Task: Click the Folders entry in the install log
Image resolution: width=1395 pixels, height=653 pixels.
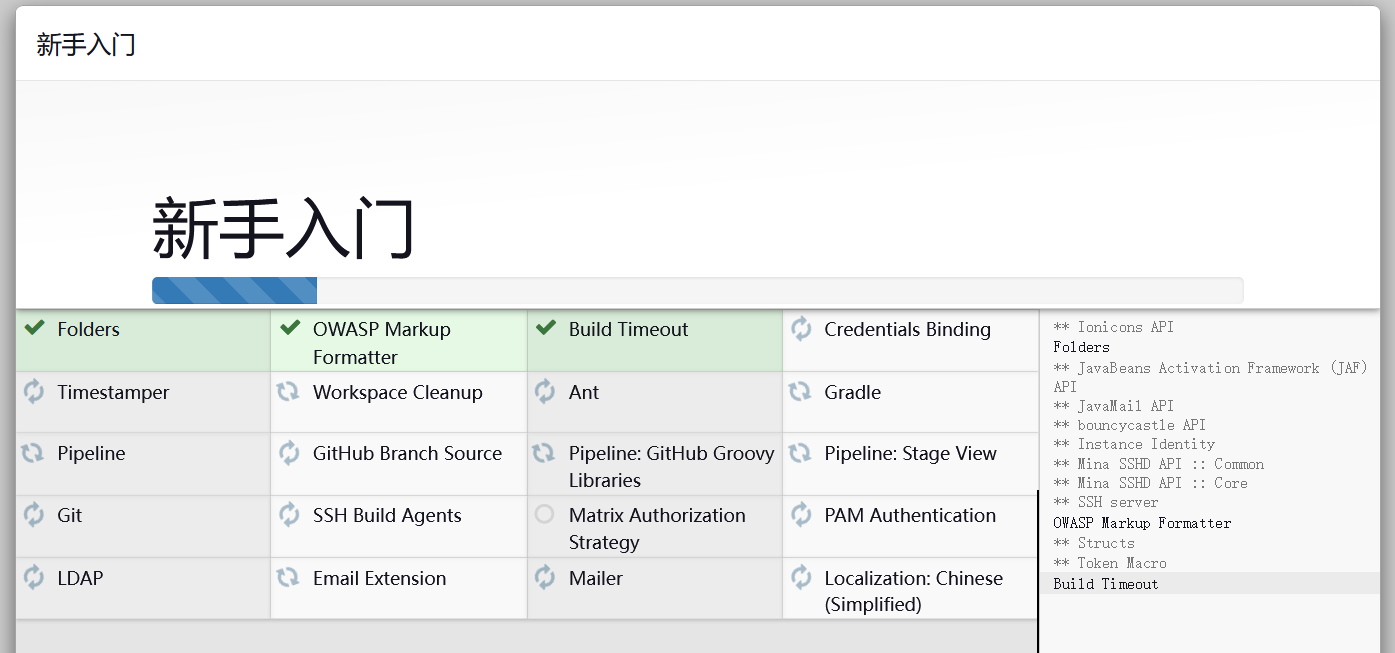Action: [1081, 347]
